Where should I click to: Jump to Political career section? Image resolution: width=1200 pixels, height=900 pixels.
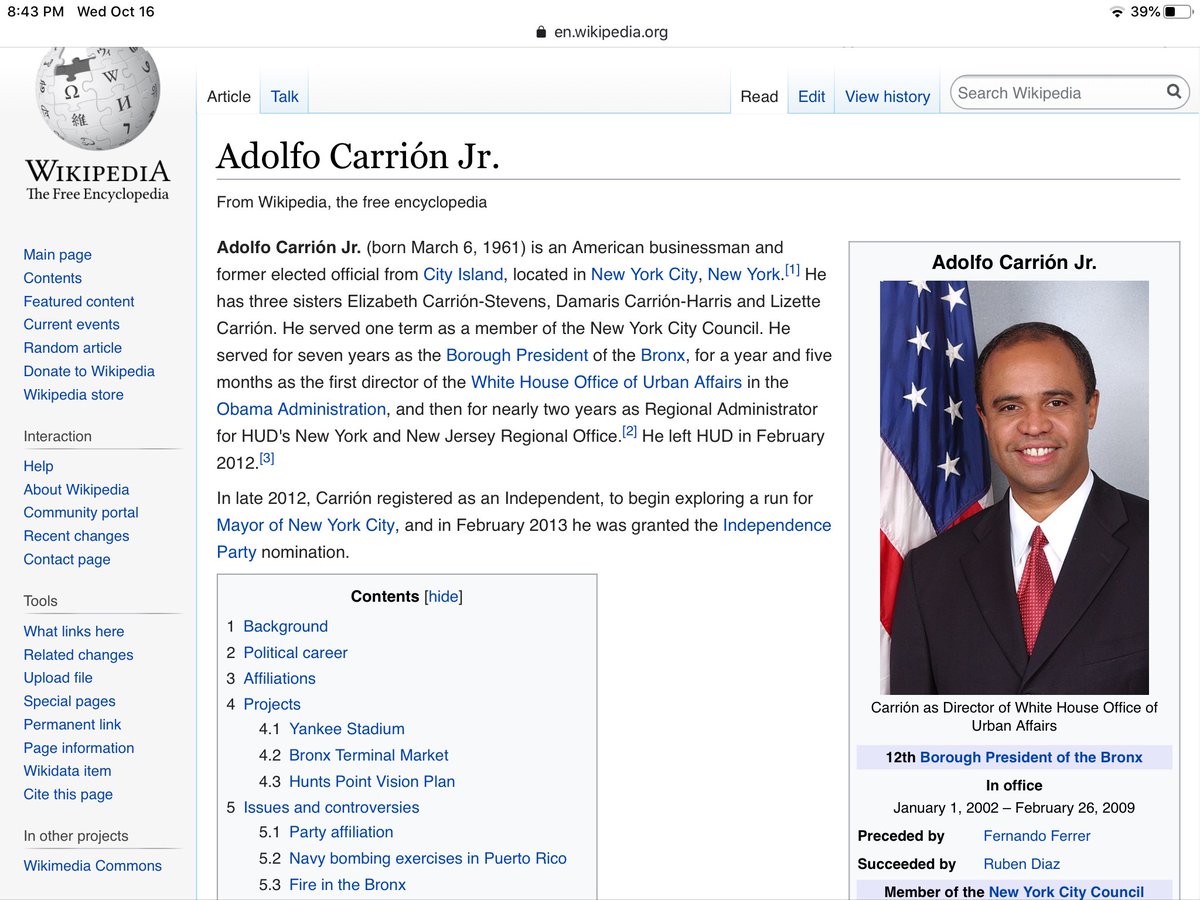[x=295, y=653]
